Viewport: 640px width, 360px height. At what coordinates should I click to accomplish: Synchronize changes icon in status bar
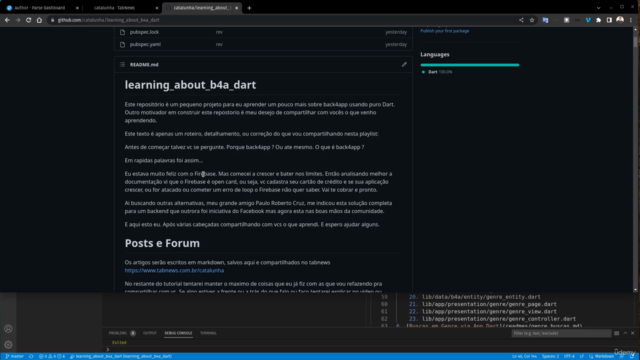(31, 356)
